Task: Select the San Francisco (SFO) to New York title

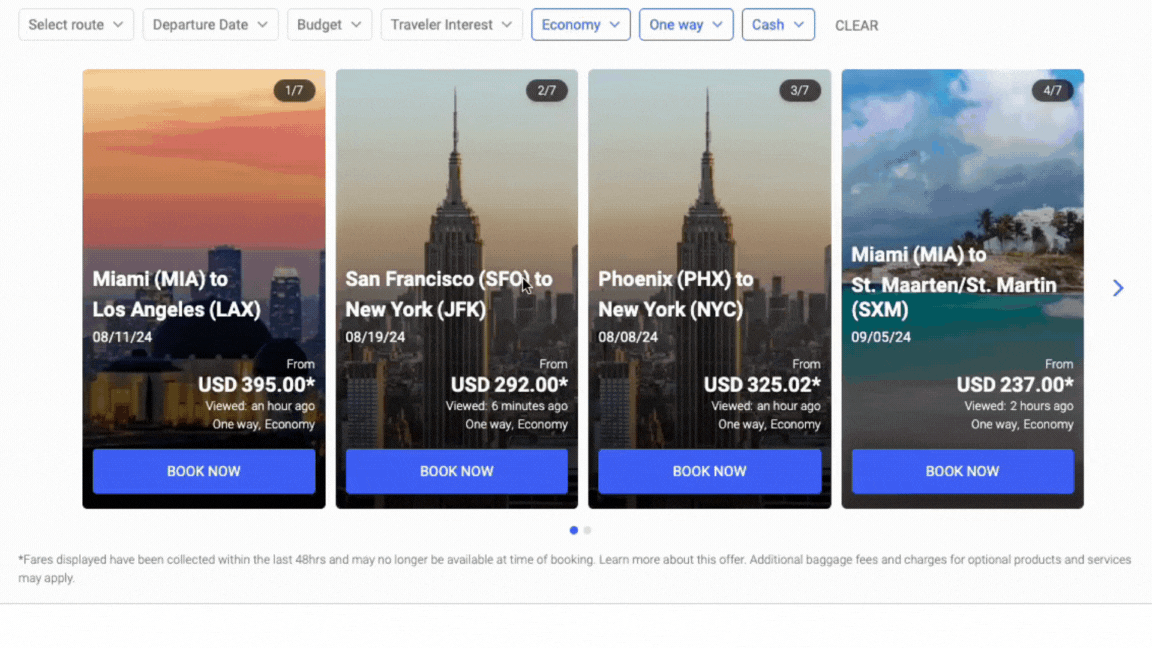Action: (x=449, y=294)
